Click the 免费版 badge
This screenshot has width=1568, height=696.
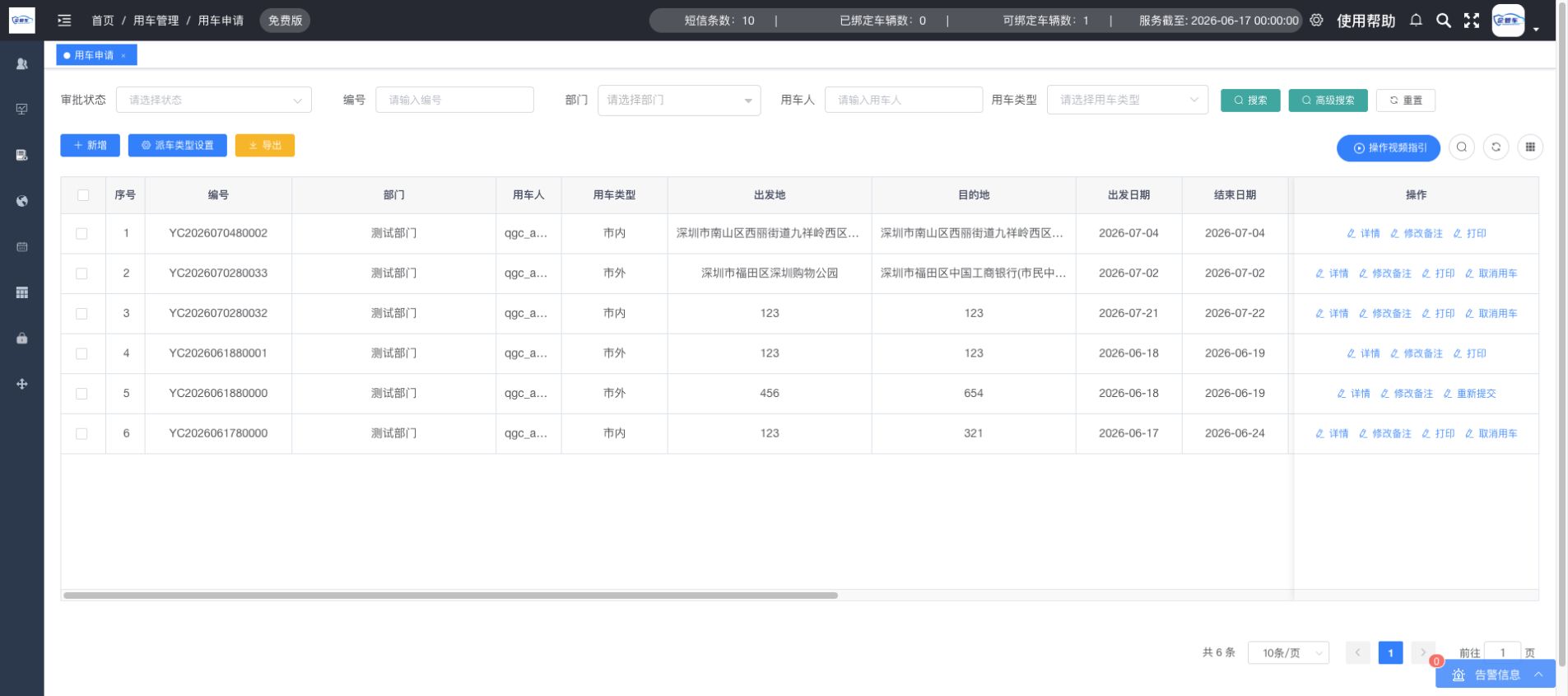(x=285, y=21)
